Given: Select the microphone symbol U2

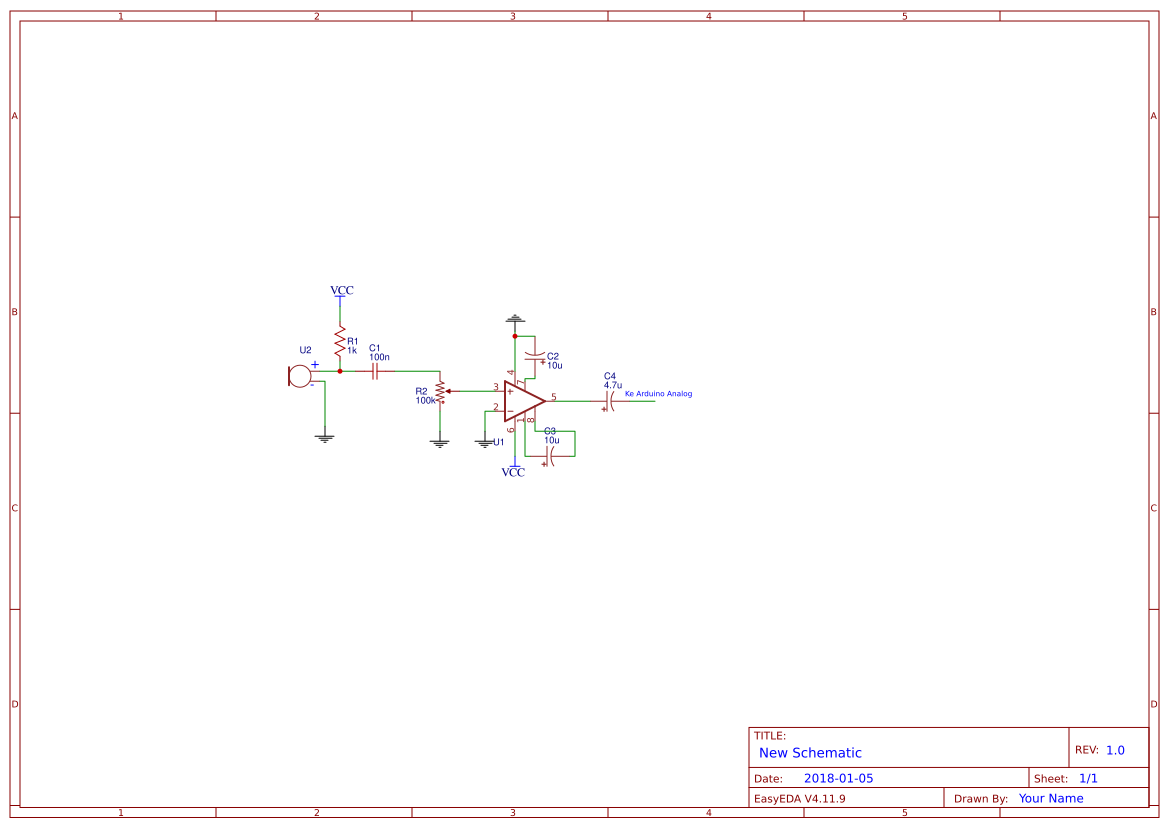Looking at the screenshot, I should click(x=300, y=376).
